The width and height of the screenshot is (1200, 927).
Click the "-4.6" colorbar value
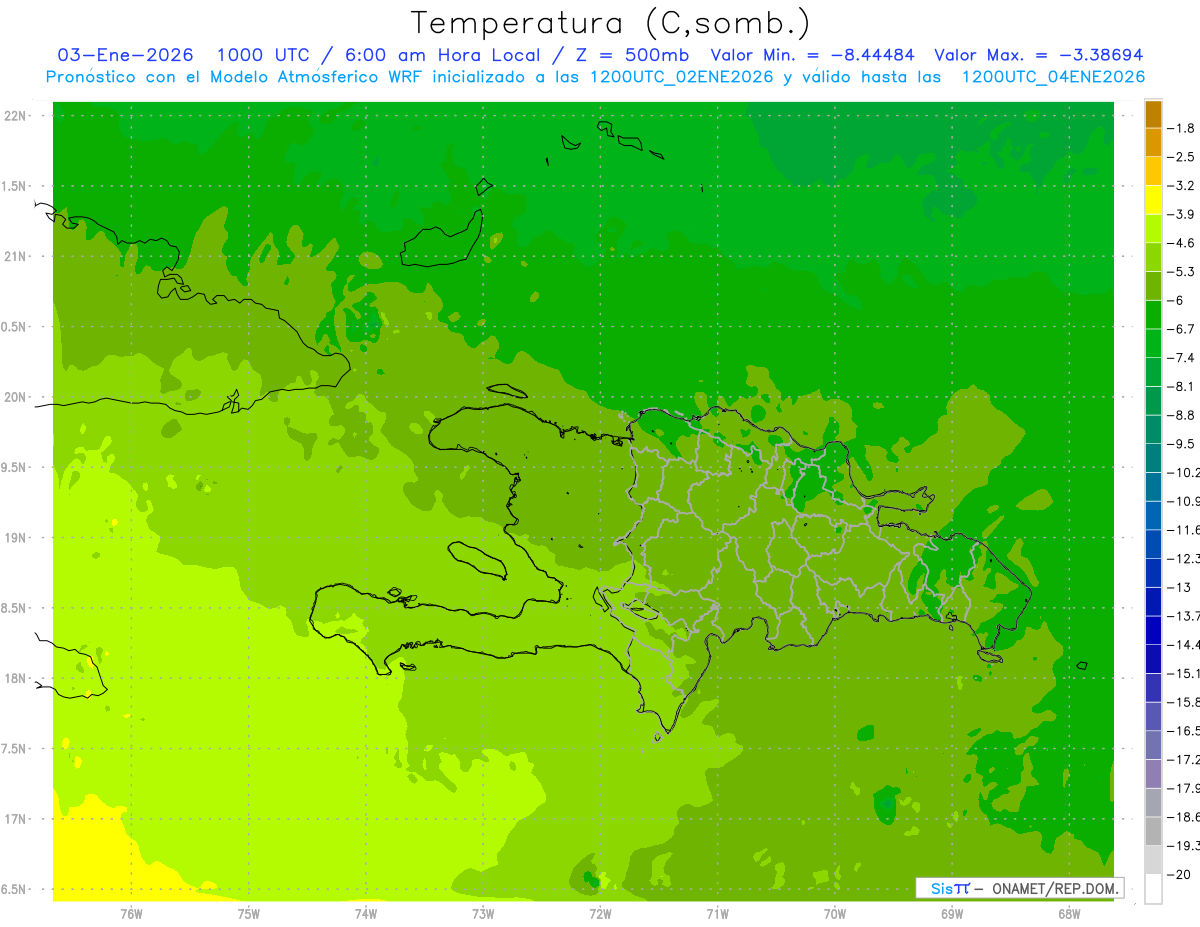pyautogui.click(x=1182, y=243)
